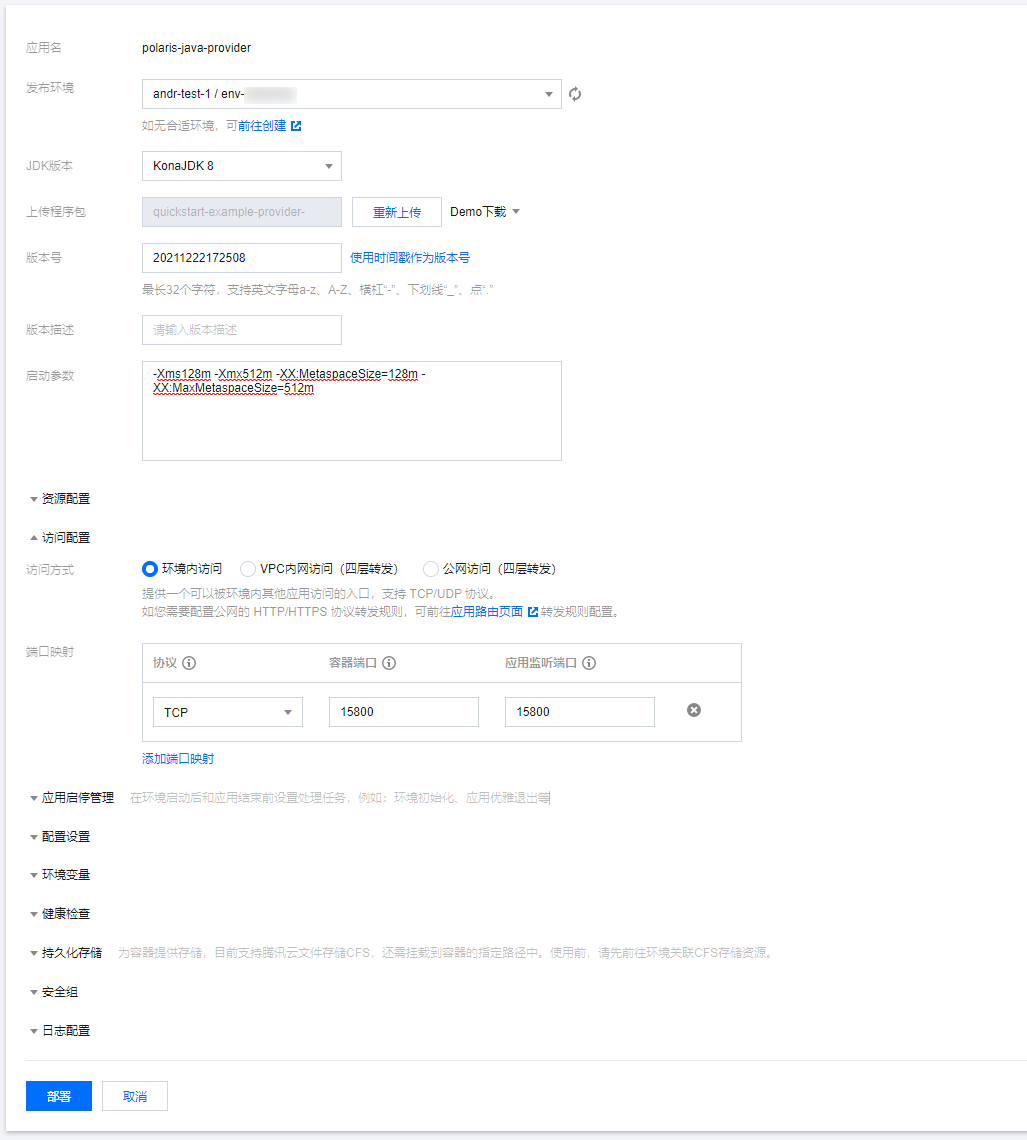Viewport: 1027px width, 1140px height.
Task: Open the Demo下载 menu
Action: tap(485, 212)
